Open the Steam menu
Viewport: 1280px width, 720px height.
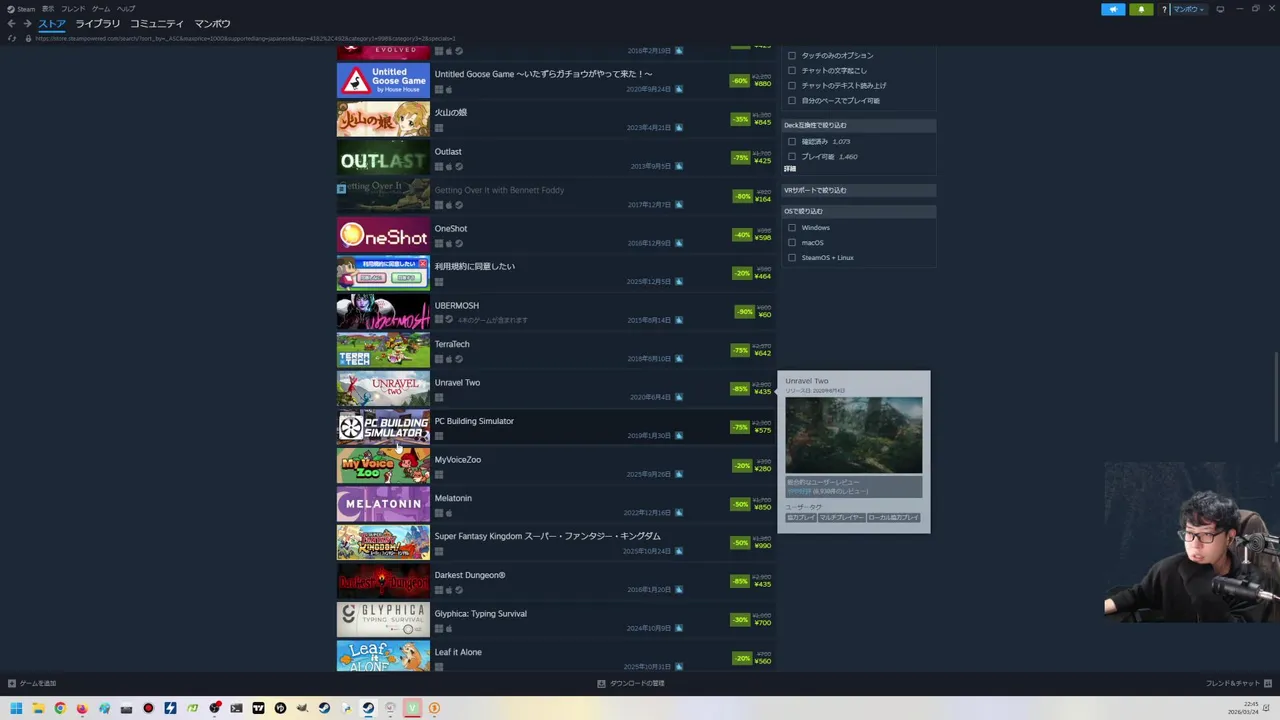click(21, 9)
